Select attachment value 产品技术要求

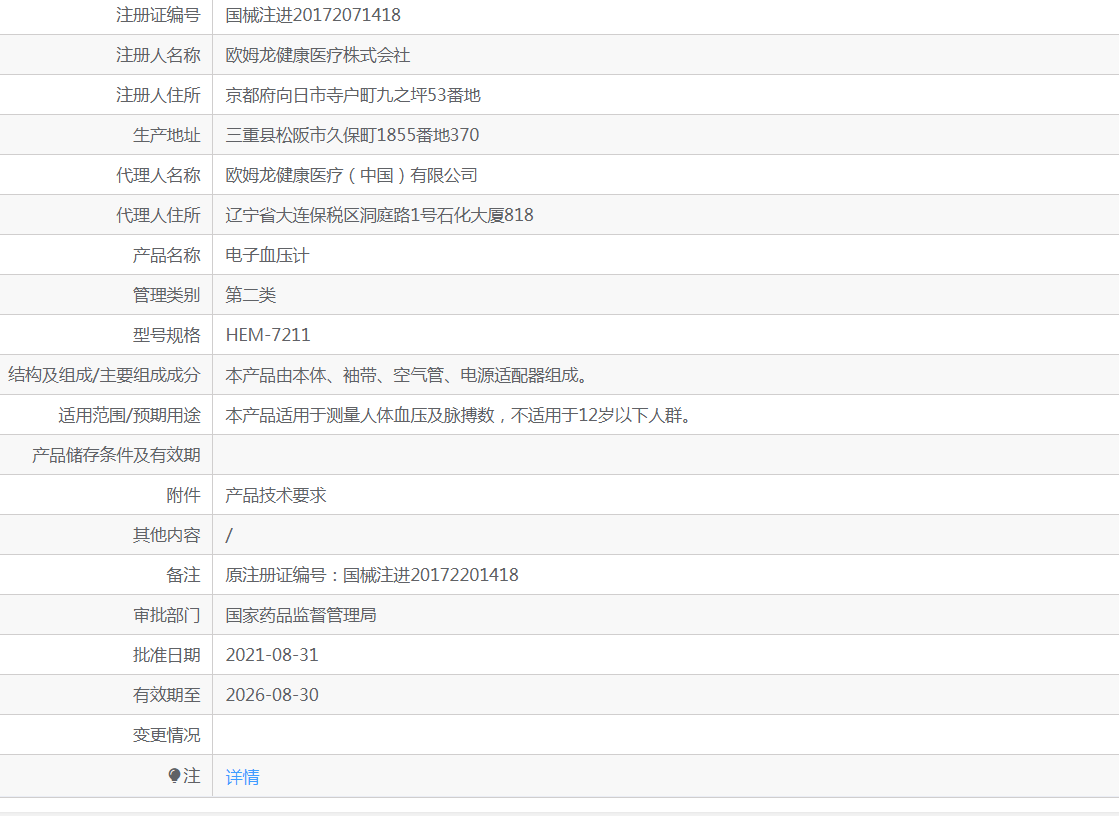tap(275, 495)
